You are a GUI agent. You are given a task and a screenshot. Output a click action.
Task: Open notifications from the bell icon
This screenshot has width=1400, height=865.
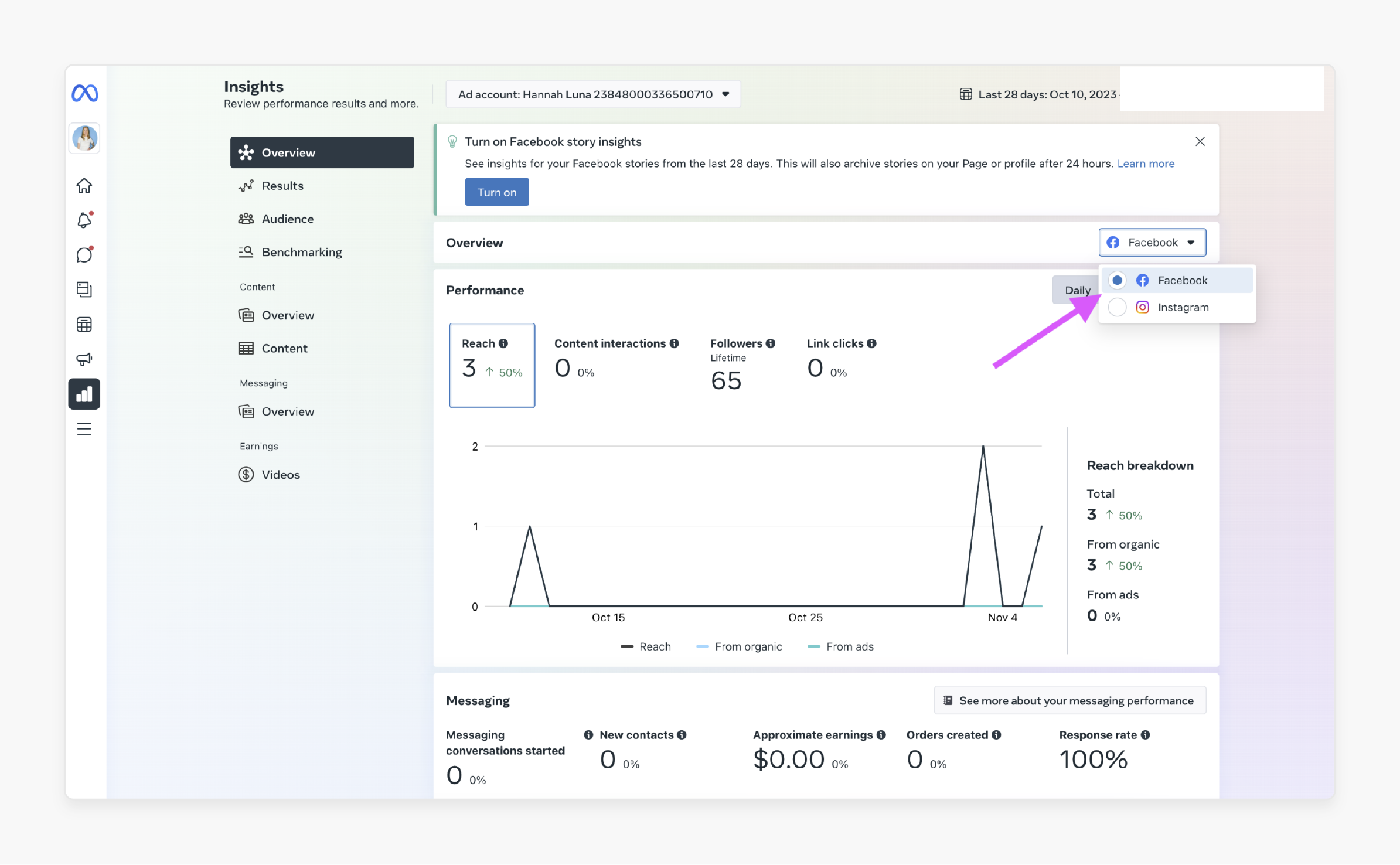point(84,220)
